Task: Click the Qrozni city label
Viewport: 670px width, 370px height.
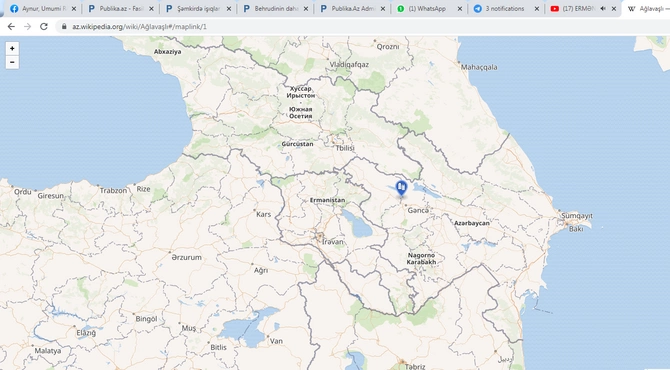Action: pos(388,47)
